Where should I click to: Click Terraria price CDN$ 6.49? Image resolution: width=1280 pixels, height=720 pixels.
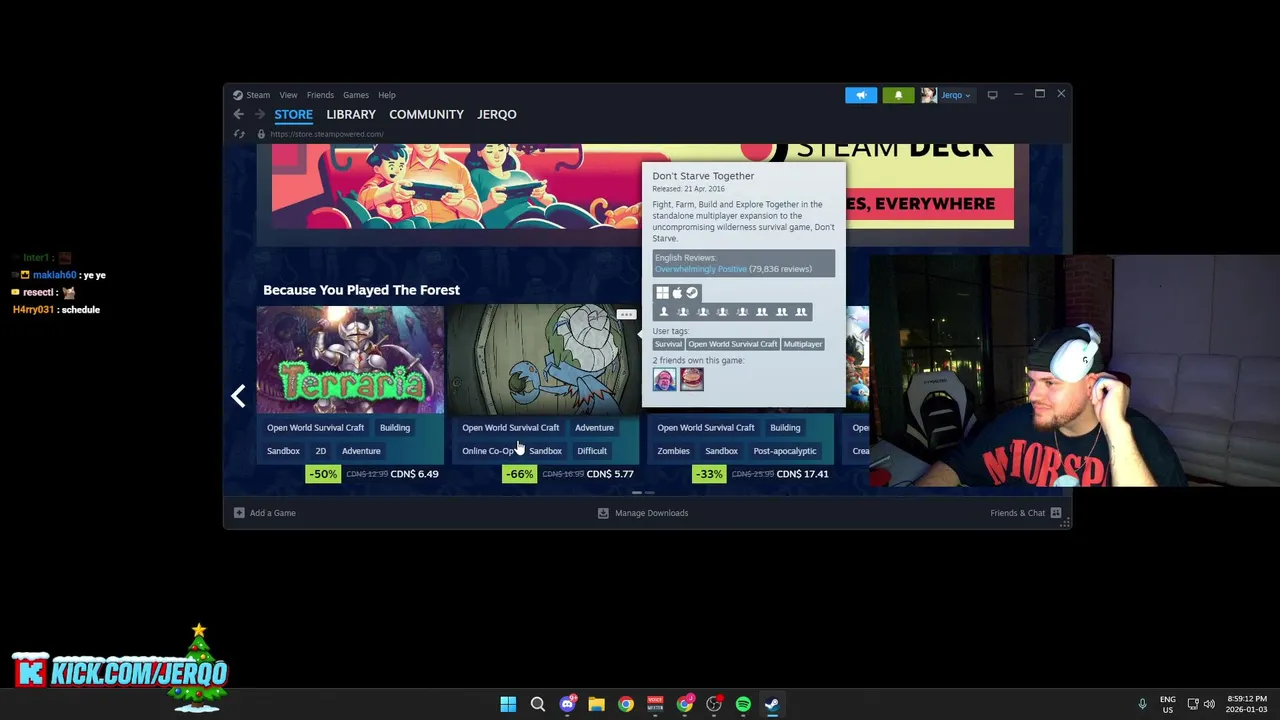tap(414, 474)
